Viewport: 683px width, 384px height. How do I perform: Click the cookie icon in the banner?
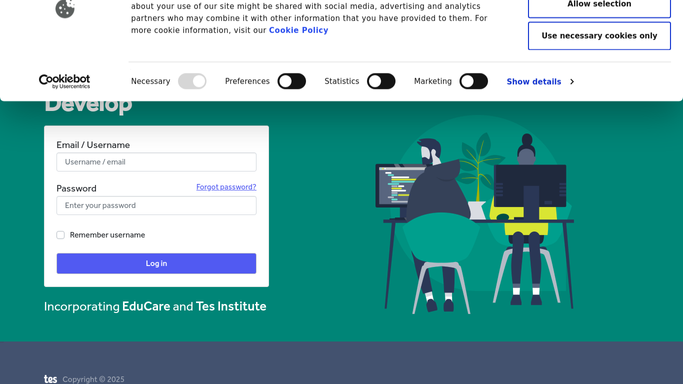pyautogui.click(x=65, y=9)
